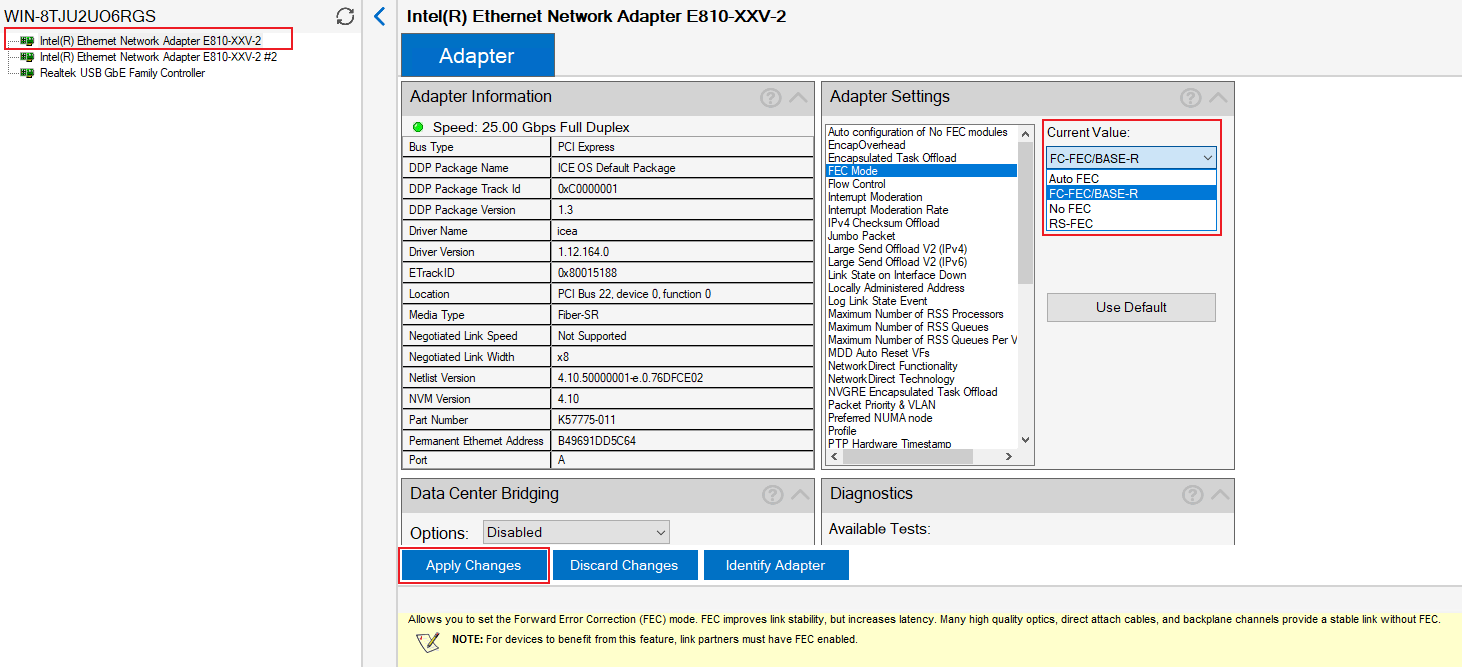Viewport: 1462px width, 667px height.
Task: Select FEC Mode setting
Action: 921,171
